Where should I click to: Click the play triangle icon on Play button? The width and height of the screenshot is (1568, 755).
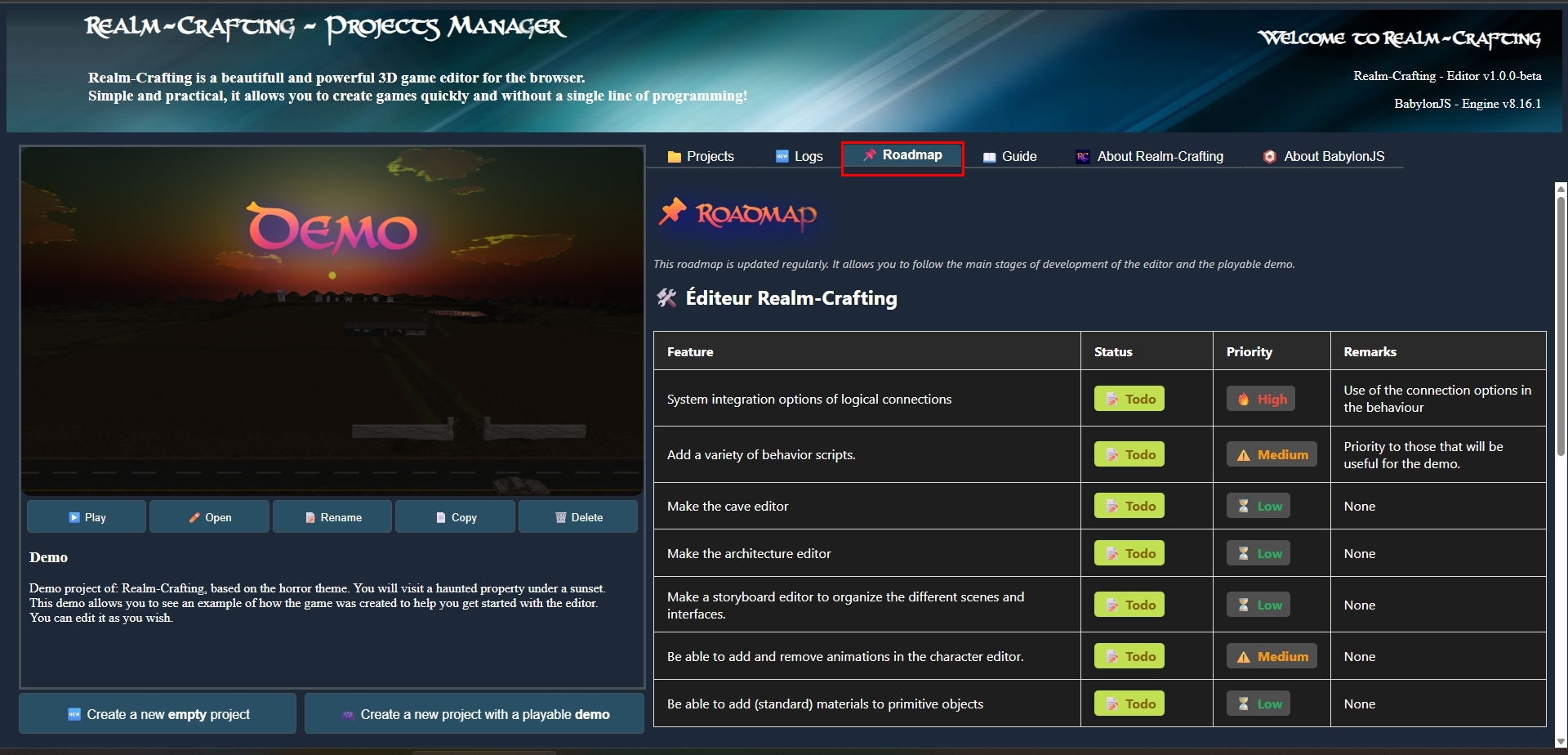click(74, 517)
